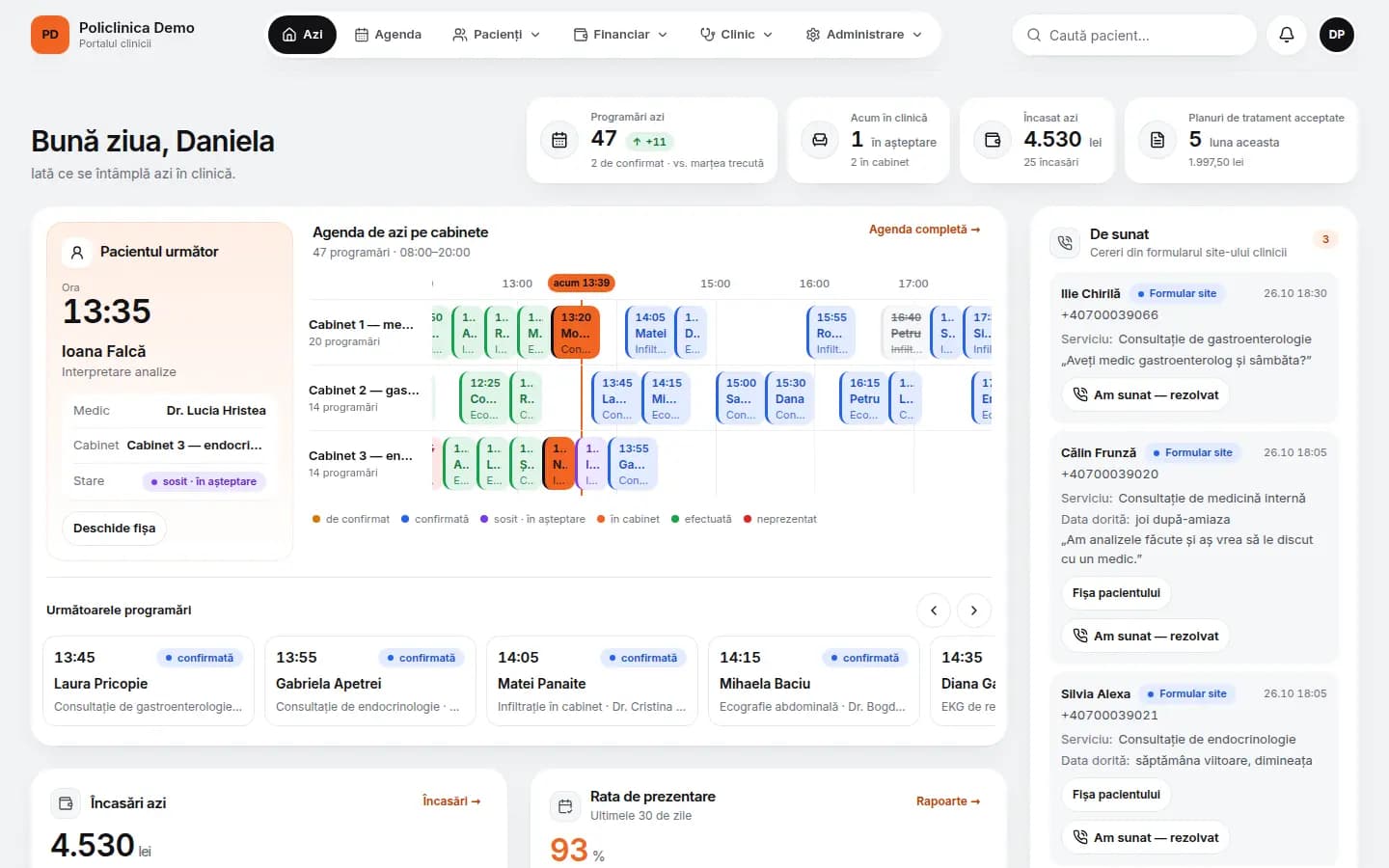Viewport: 1389px width, 868px height.
Task: Select the 15:30 Dana appointment block
Action: (x=789, y=398)
